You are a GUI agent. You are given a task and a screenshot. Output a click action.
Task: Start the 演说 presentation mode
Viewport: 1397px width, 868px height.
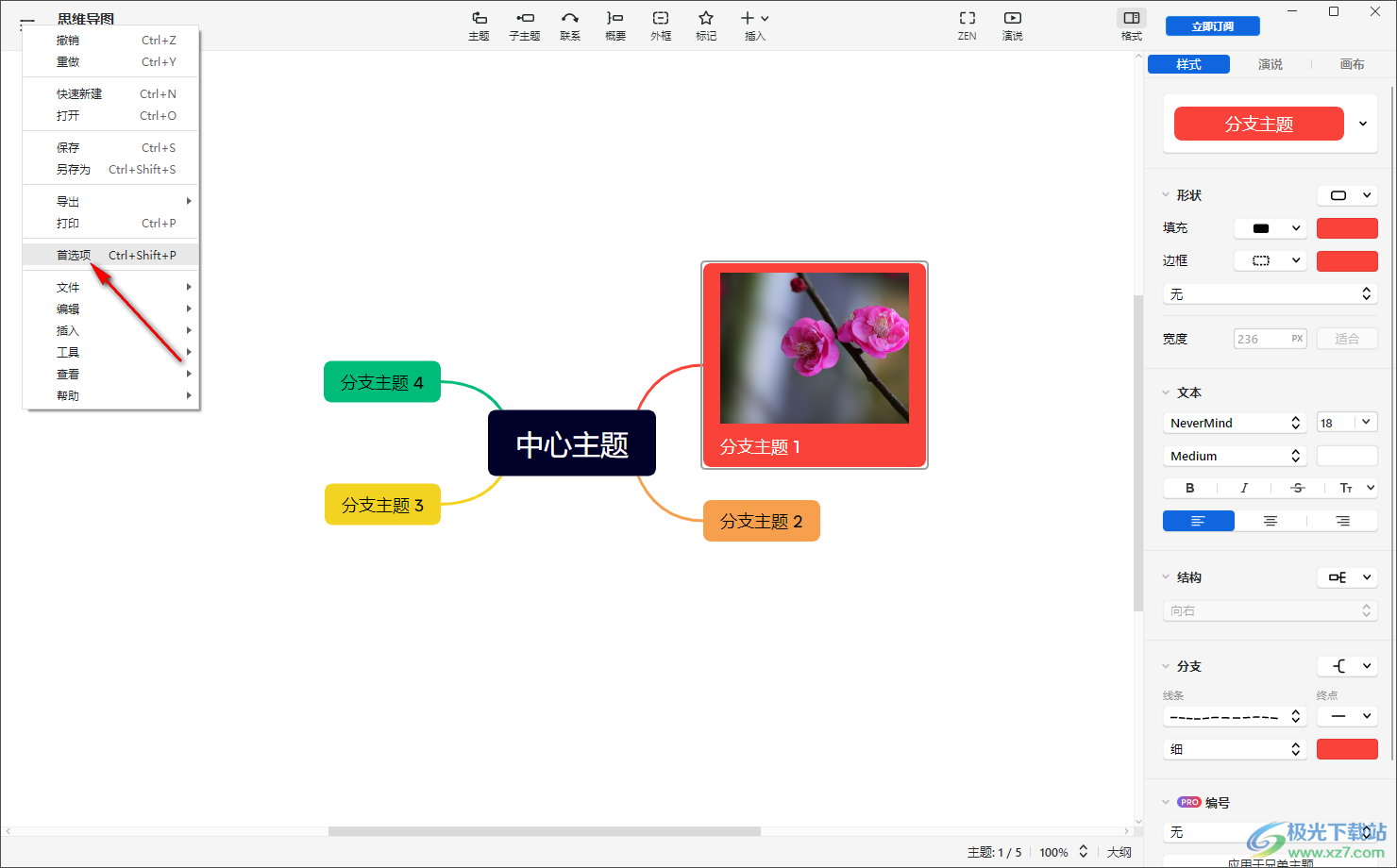pyautogui.click(x=1013, y=25)
